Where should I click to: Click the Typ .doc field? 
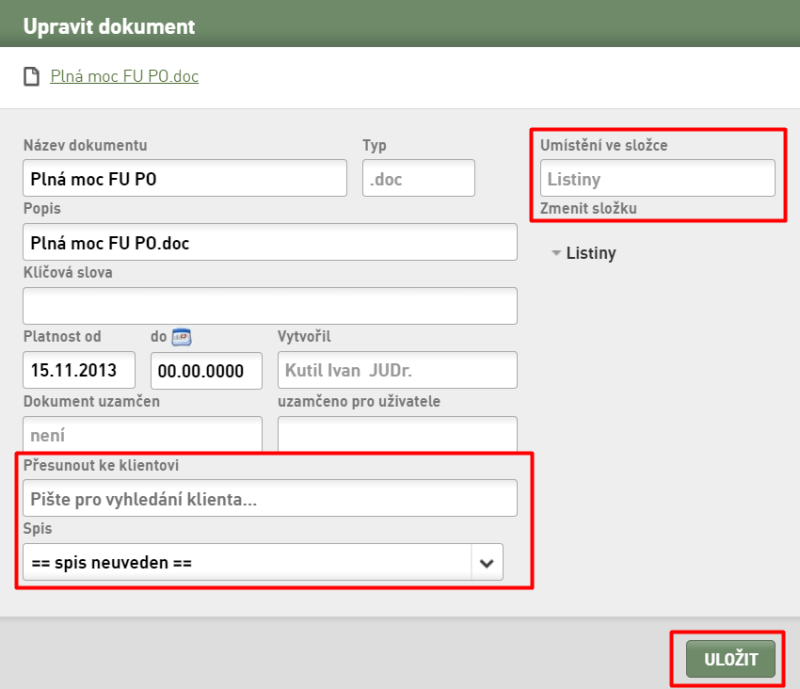[x=418, y=178]
